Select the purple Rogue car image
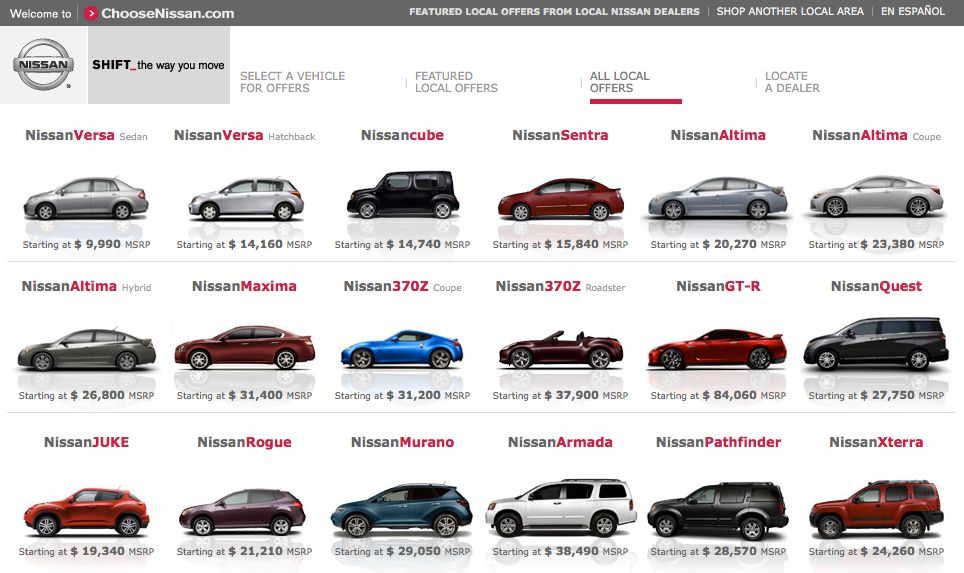 click(243, 512)
